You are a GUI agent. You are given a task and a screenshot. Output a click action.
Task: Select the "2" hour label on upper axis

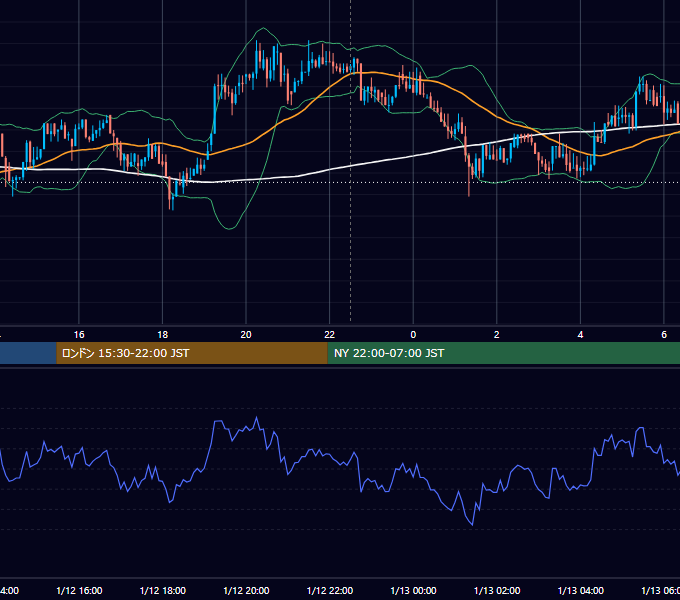pos(497,334)
